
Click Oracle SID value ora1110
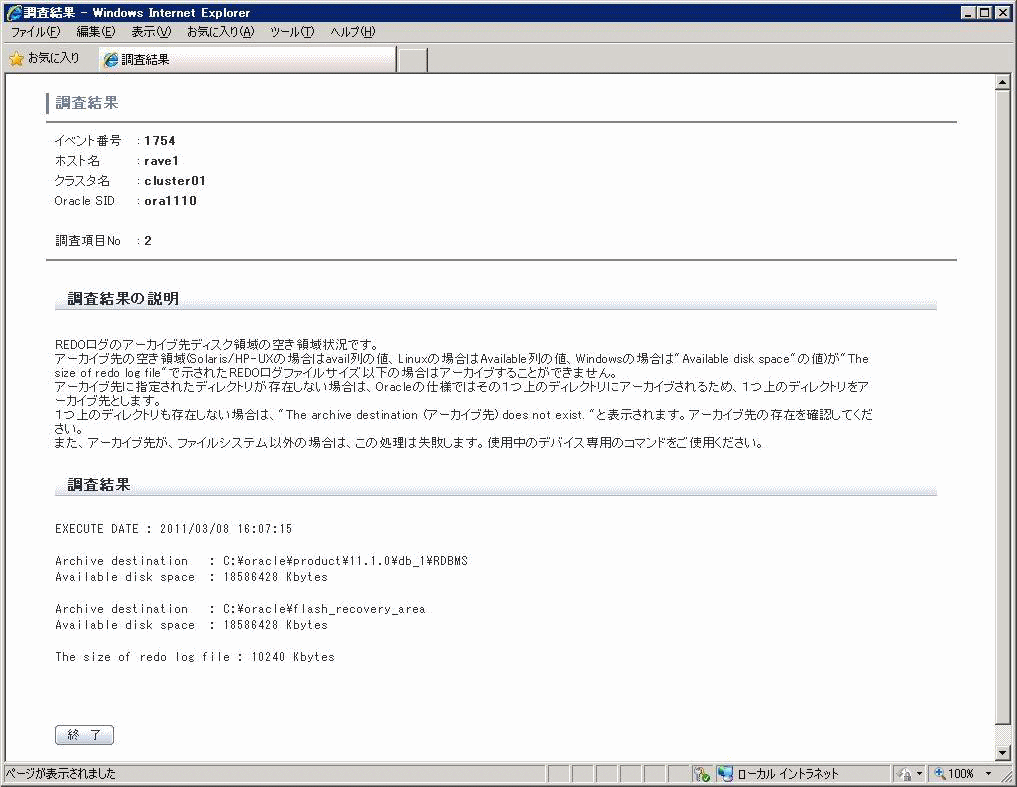click(x=171, y=200)
